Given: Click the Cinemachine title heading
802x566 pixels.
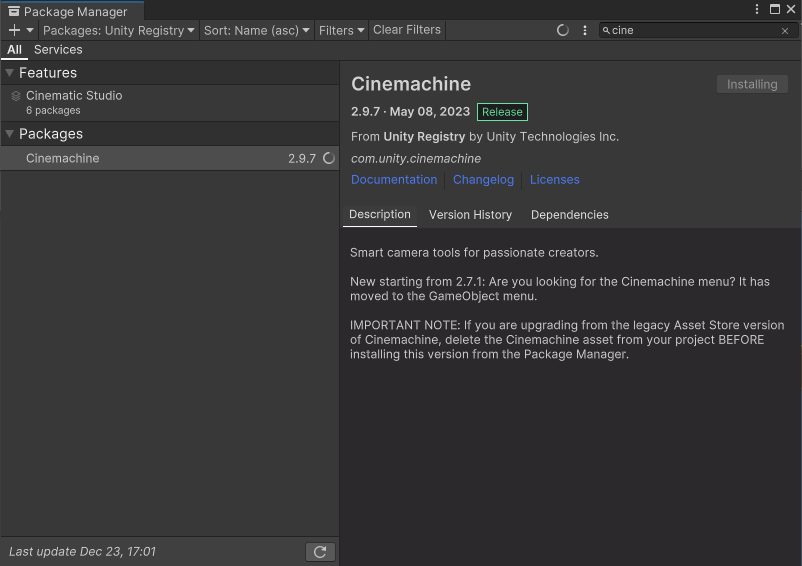Looking at the screenshot, I should click(411, 84).
